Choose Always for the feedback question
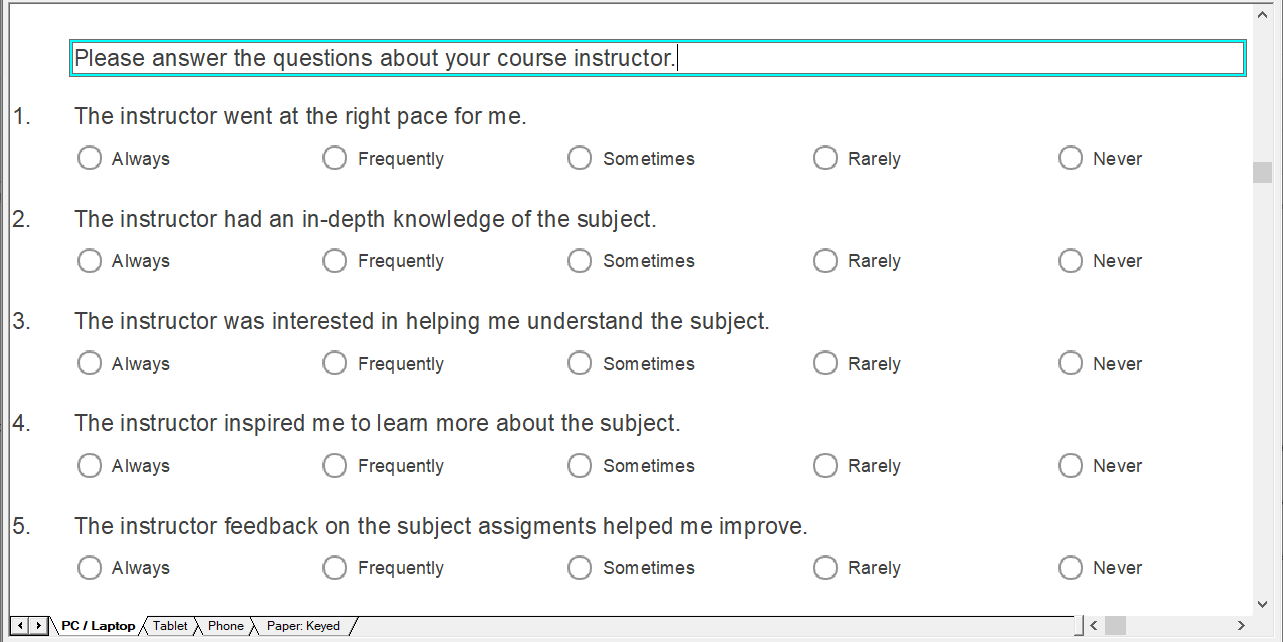The width and height of the screenshot is (1283, 642). coord(89,567)
